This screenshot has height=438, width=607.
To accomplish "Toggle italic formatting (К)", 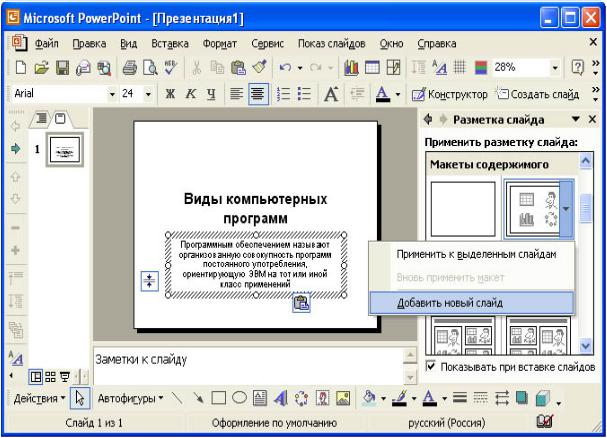I will pos(190,94).
